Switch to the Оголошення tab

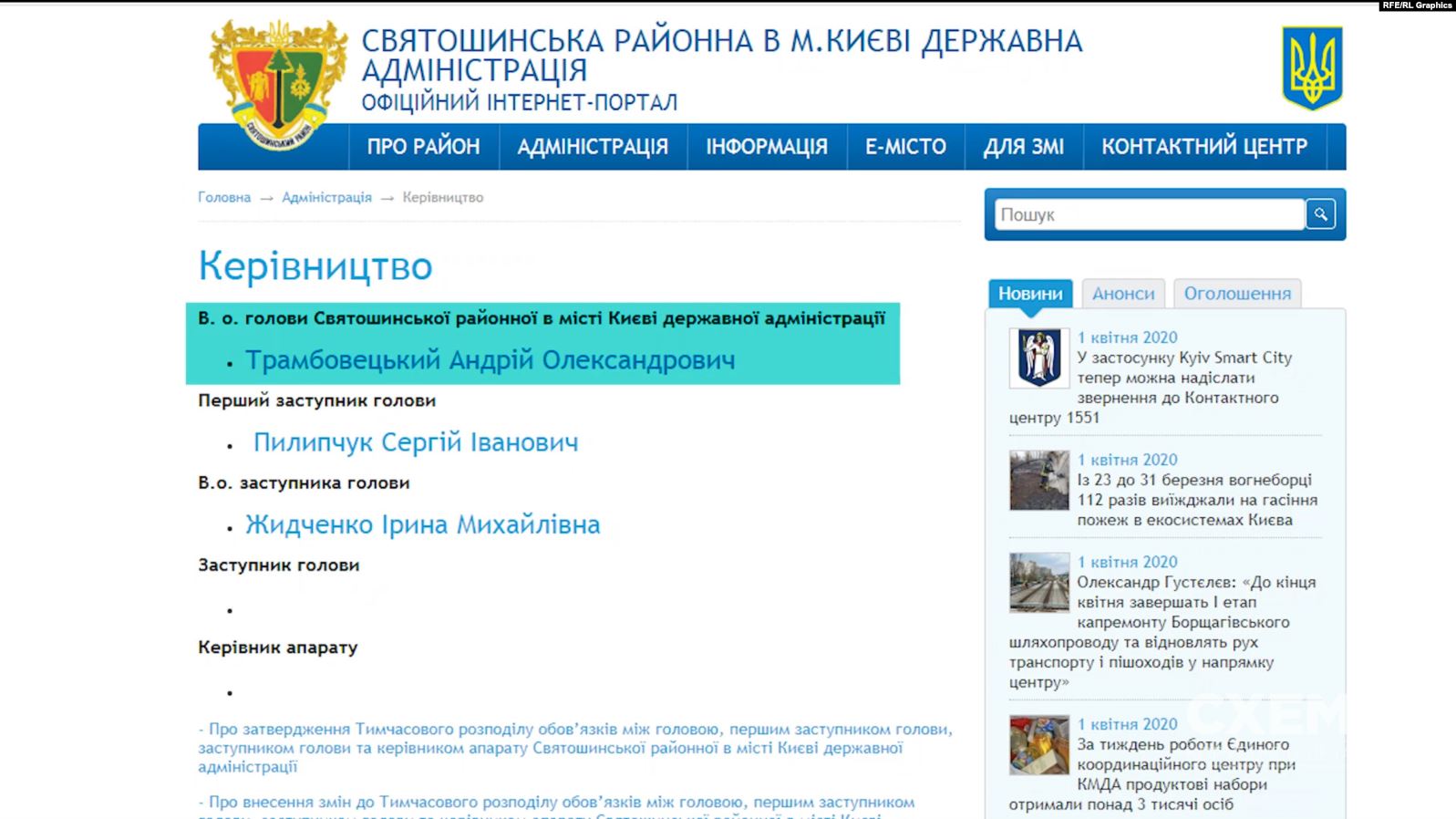pos(1236,294)
